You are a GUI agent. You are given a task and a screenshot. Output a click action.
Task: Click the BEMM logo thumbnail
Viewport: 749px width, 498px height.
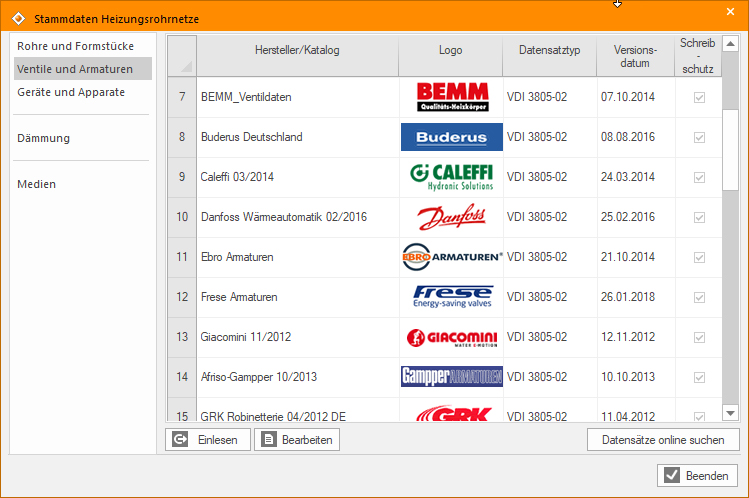coord(452,97)
